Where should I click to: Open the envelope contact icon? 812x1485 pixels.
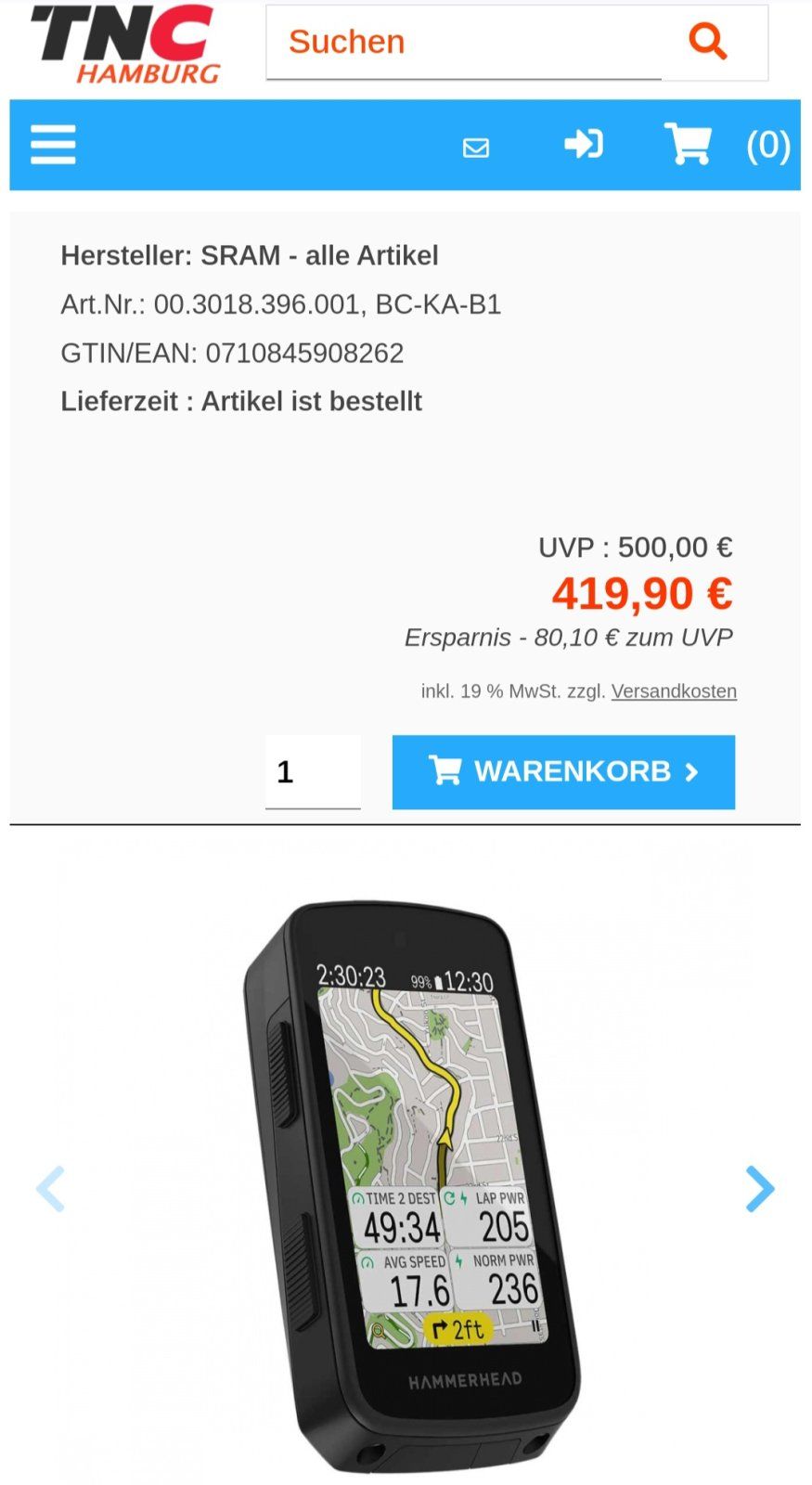point(476,148)
